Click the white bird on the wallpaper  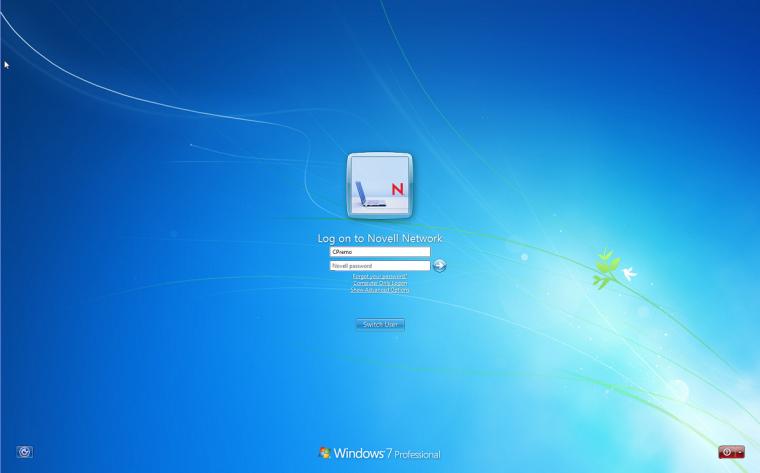click(x=629, y=273)
